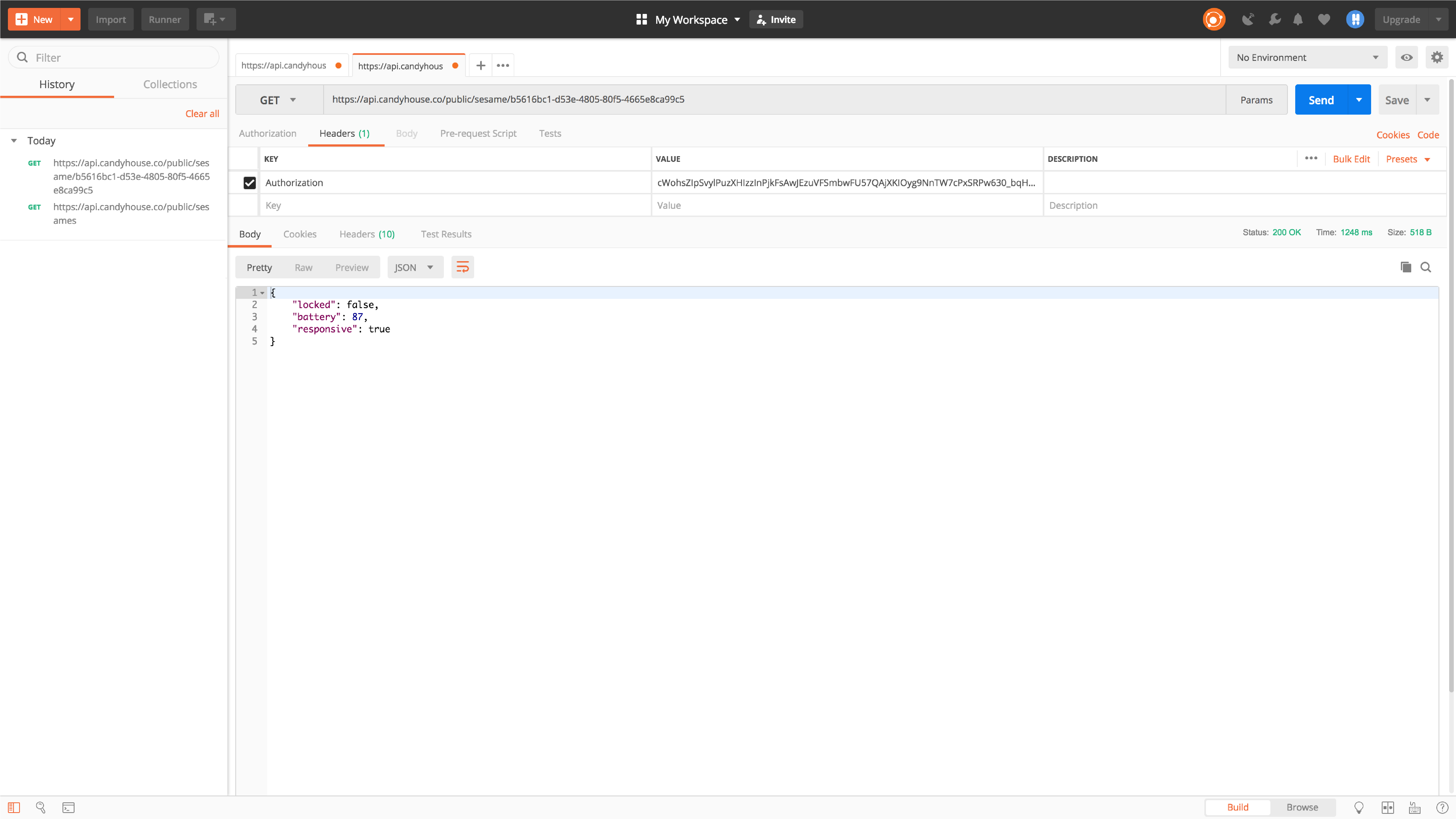Open the request Authorization tab

(x=267, y=133)
